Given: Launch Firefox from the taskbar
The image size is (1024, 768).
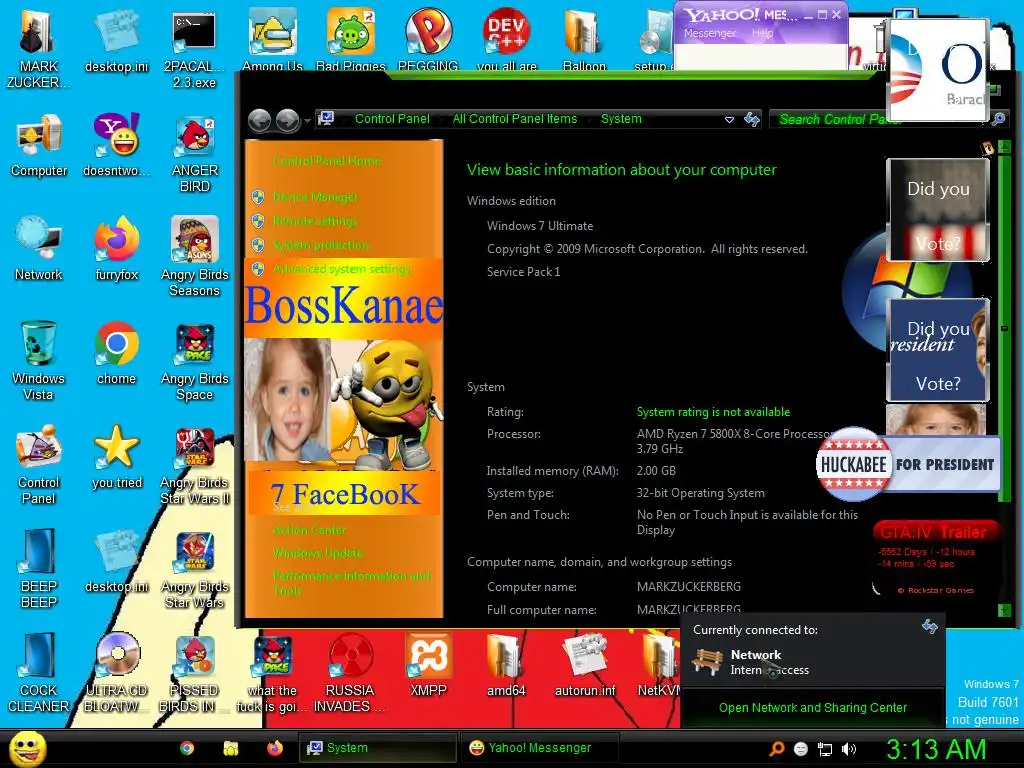Looking at the screenshot, I should (x=275, y=748).
